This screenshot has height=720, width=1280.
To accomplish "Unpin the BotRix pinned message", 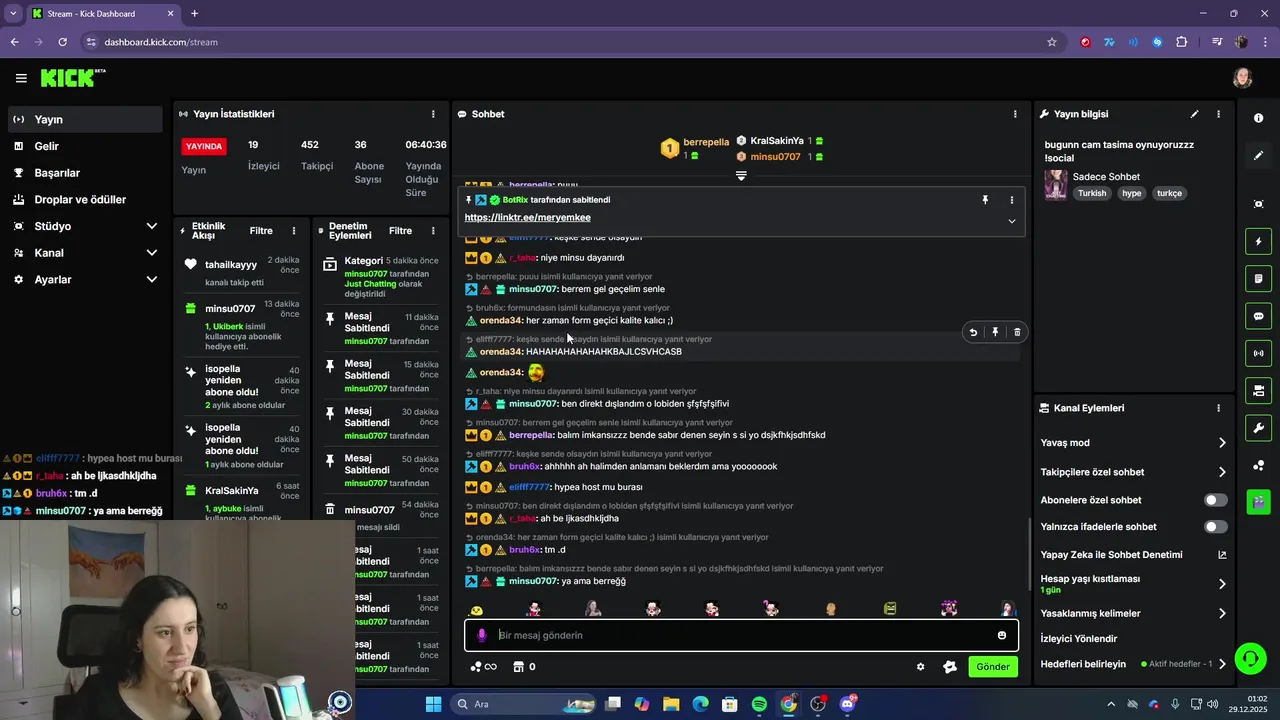I will (985, 200).
